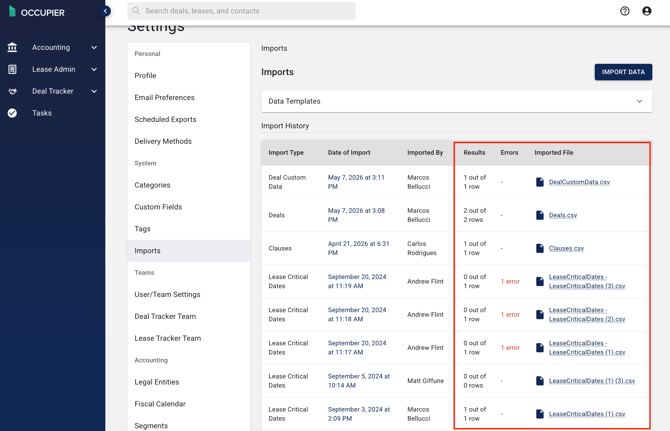Open Segments settings

pyautogui.click(x=151, y=425)
